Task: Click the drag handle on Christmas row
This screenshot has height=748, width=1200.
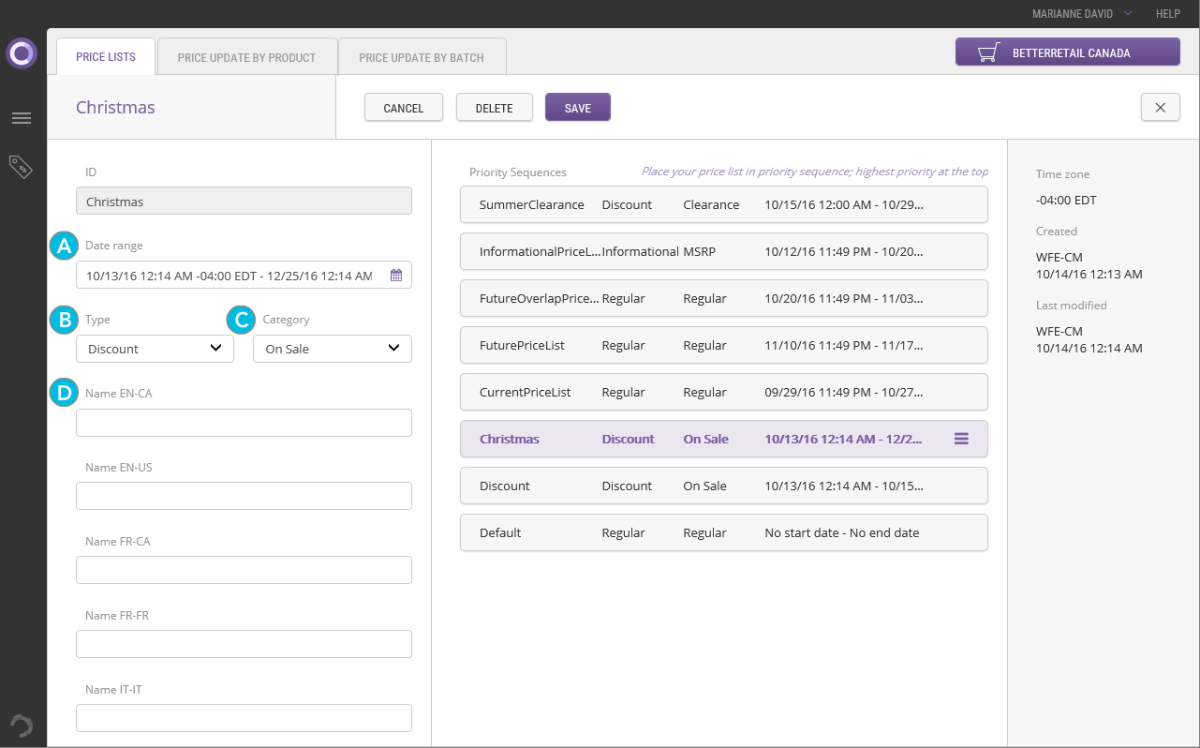Action: [961, 439]
